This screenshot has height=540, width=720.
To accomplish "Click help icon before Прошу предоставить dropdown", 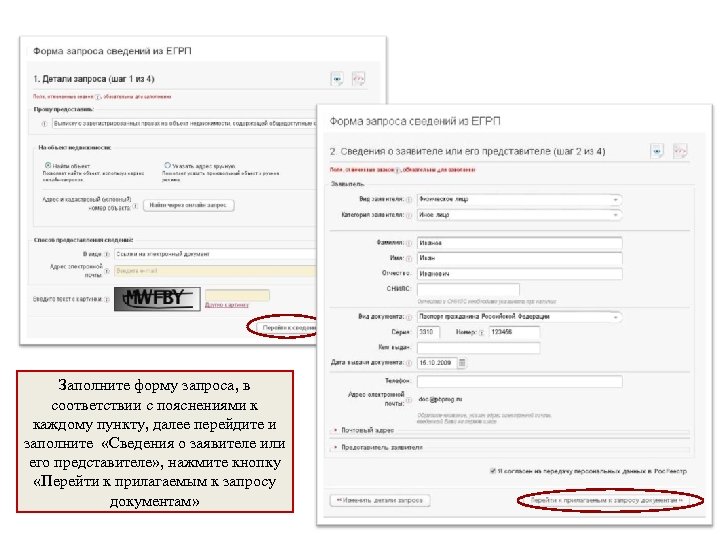I will (44, 124).
